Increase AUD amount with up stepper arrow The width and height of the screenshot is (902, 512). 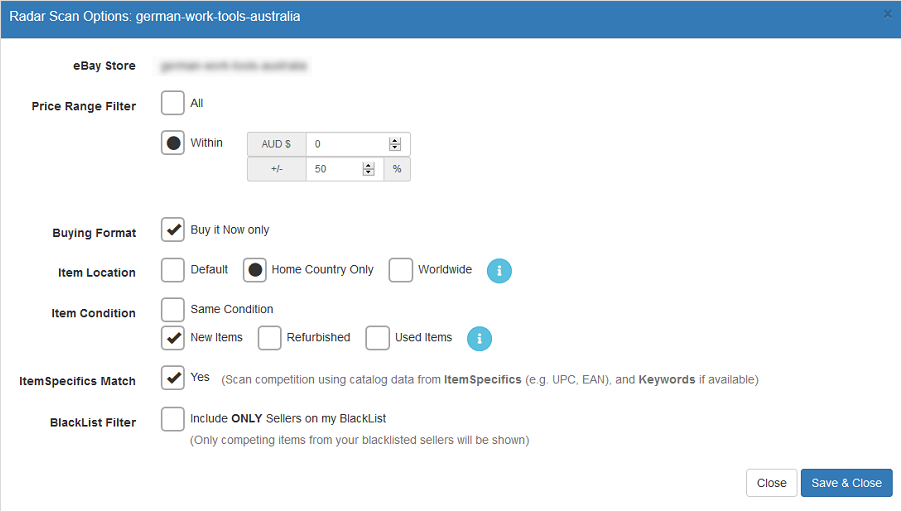395,141
